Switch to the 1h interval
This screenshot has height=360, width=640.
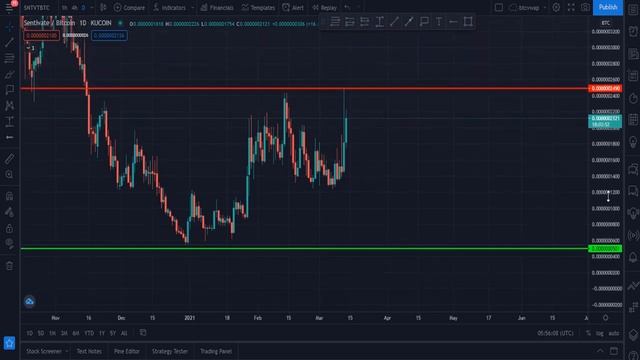point(64,7)
